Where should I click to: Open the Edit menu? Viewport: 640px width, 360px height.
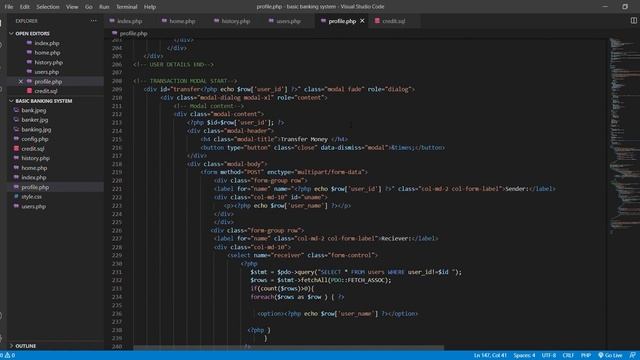click(24, 7)
